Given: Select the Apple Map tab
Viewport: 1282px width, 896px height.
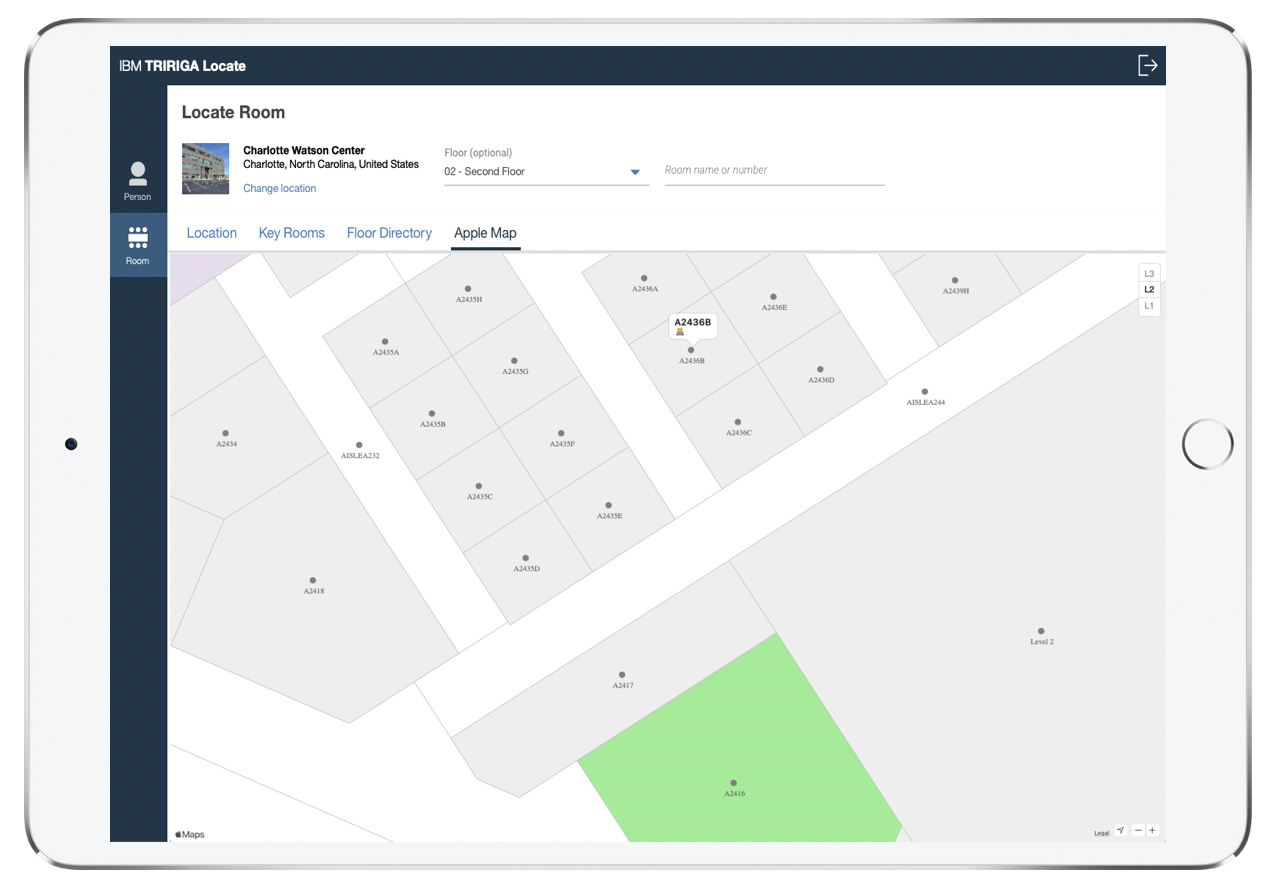Looking at the screenshot, I should [x=485, y=233].
